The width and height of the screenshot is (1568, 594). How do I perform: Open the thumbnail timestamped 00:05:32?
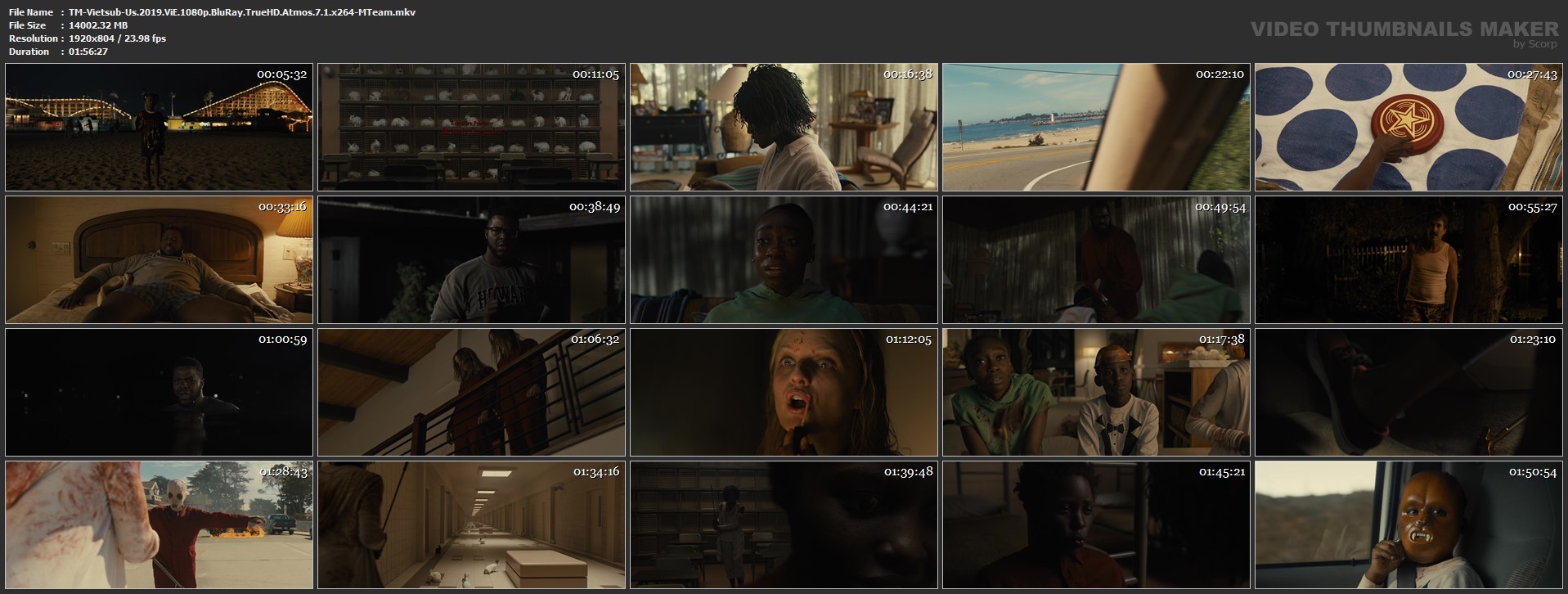(x=159, y=128)
